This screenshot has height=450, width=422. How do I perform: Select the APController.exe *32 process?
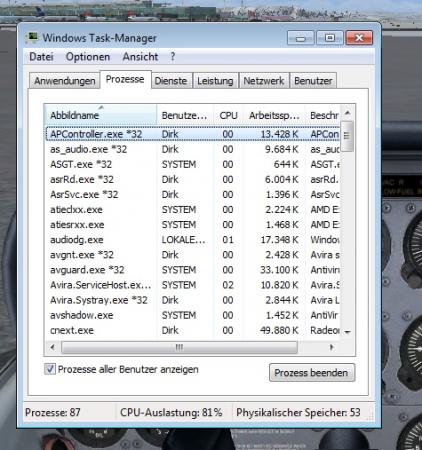[x=193, y=134]
